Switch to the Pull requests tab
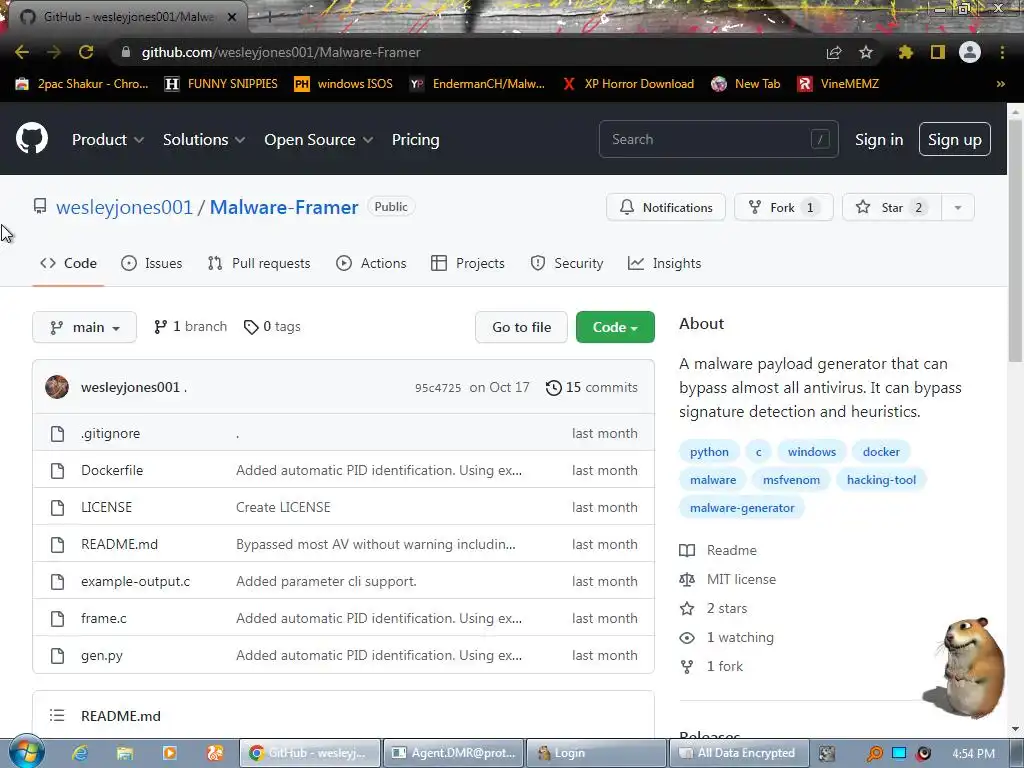Viewport: 1024px width, 768px height. [x=259, y=263]
